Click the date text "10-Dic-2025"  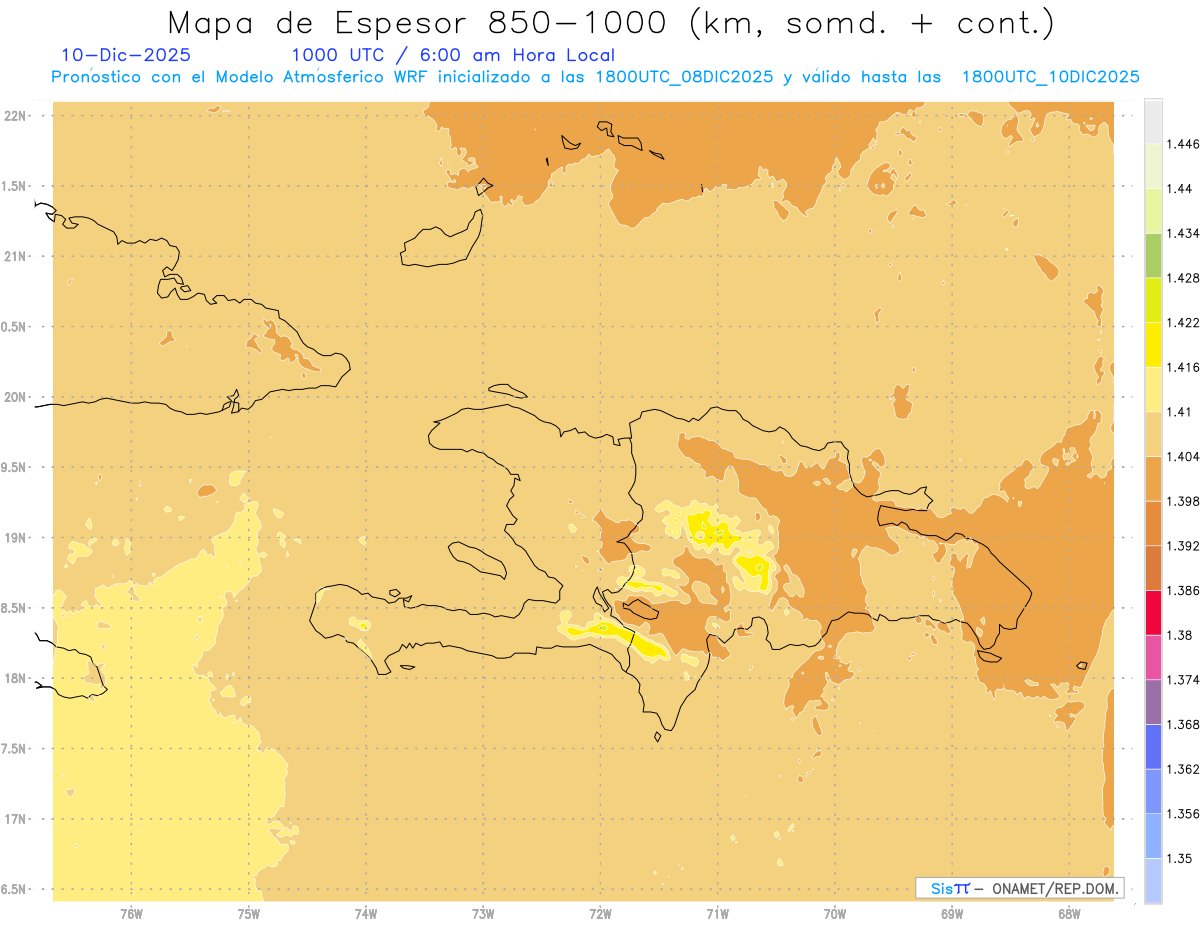pyautogui.click(x=125, y=55)
